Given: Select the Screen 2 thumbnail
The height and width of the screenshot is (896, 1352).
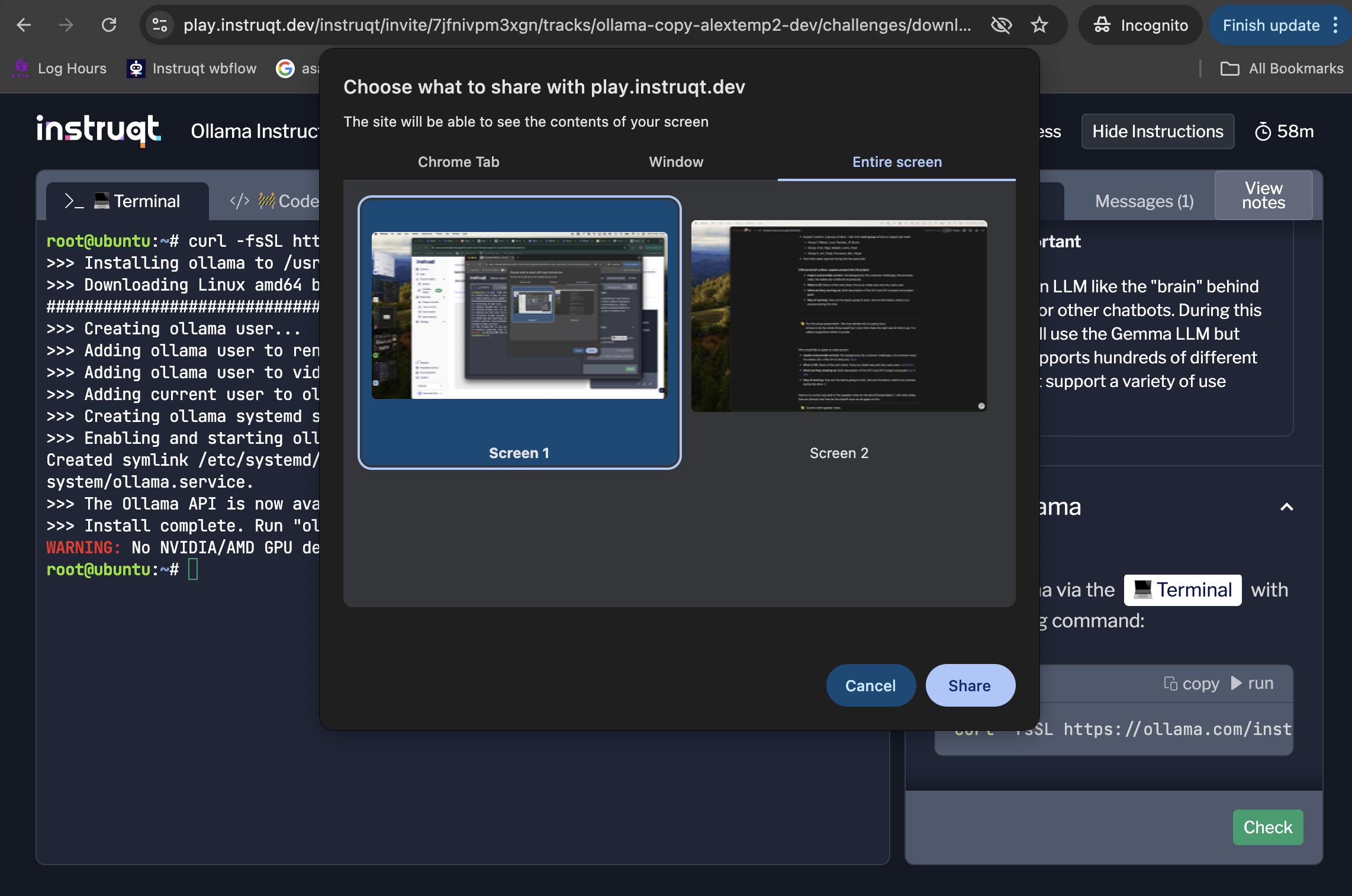Looking at the screenshot, I should [839, 317].
